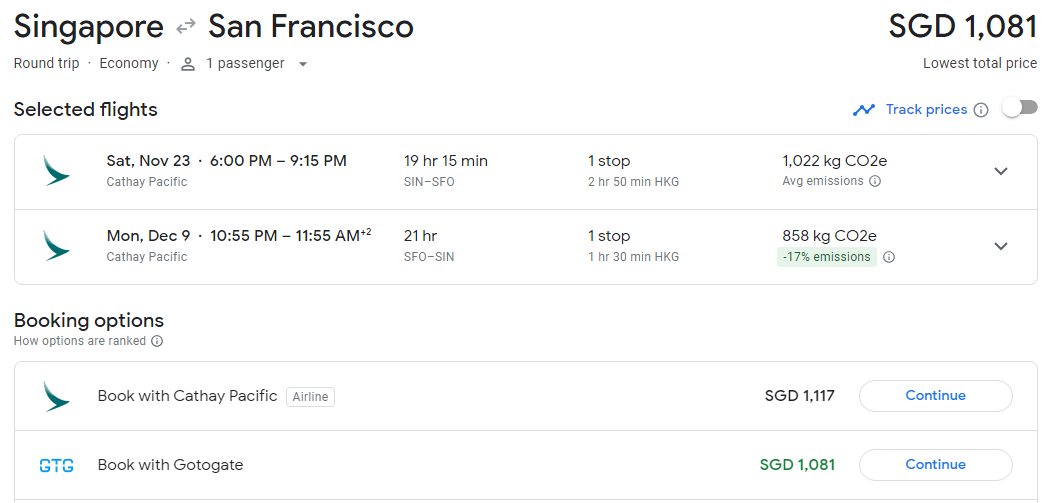Open Track prices info icon
The width and height of the screenshot is (1050, 503).
click(x=981, y=110)
